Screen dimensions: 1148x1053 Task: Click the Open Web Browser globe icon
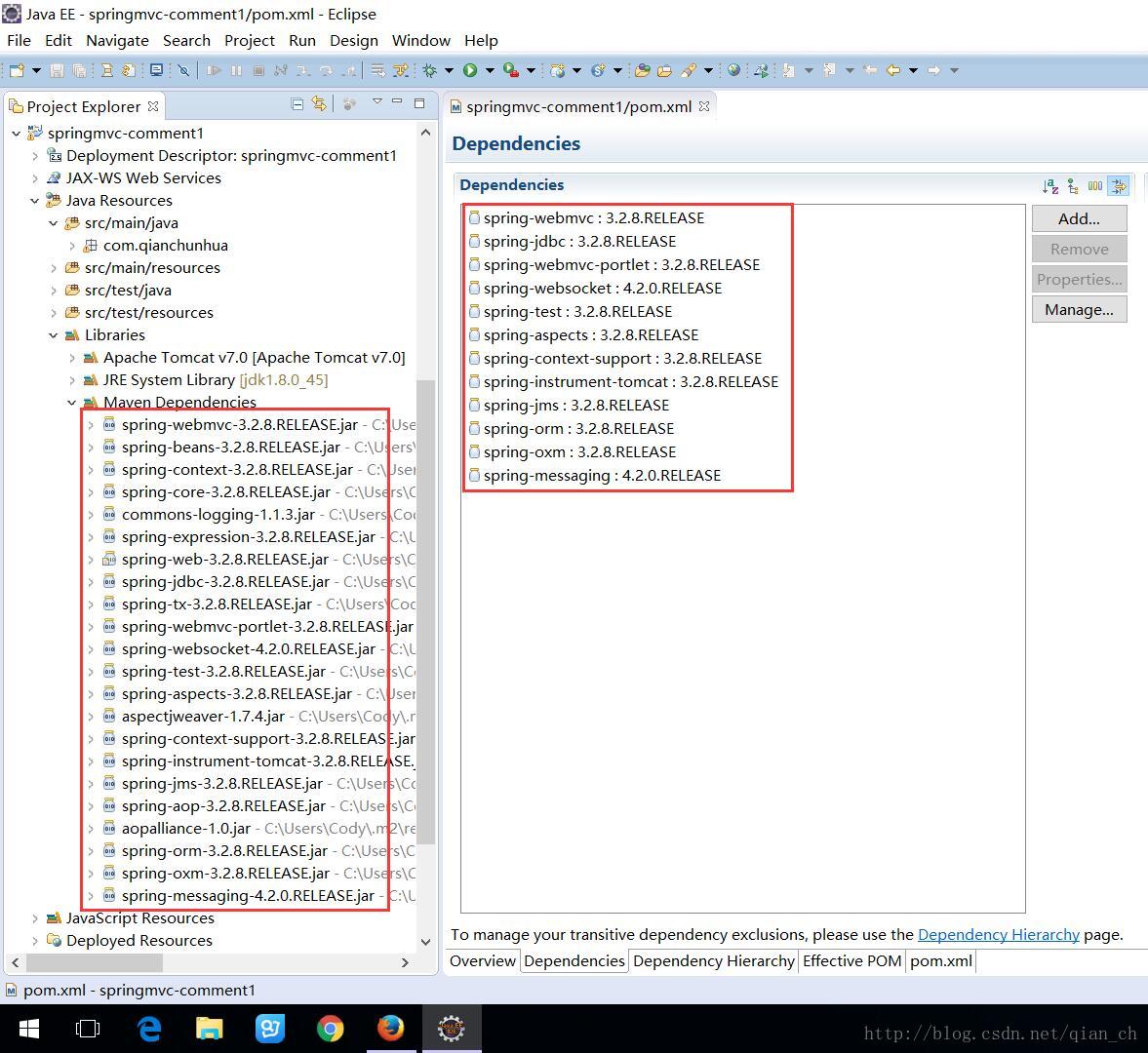[x=733, y=70]
